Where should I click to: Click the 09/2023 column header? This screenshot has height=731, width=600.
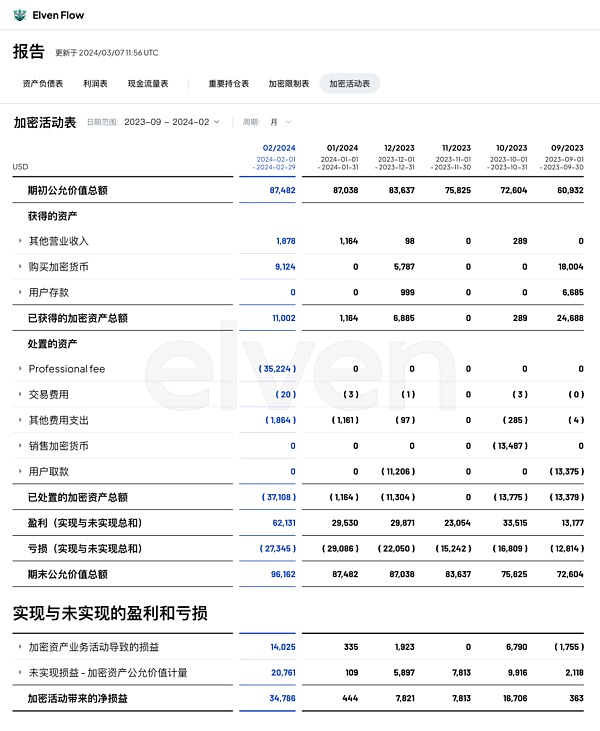567,148
